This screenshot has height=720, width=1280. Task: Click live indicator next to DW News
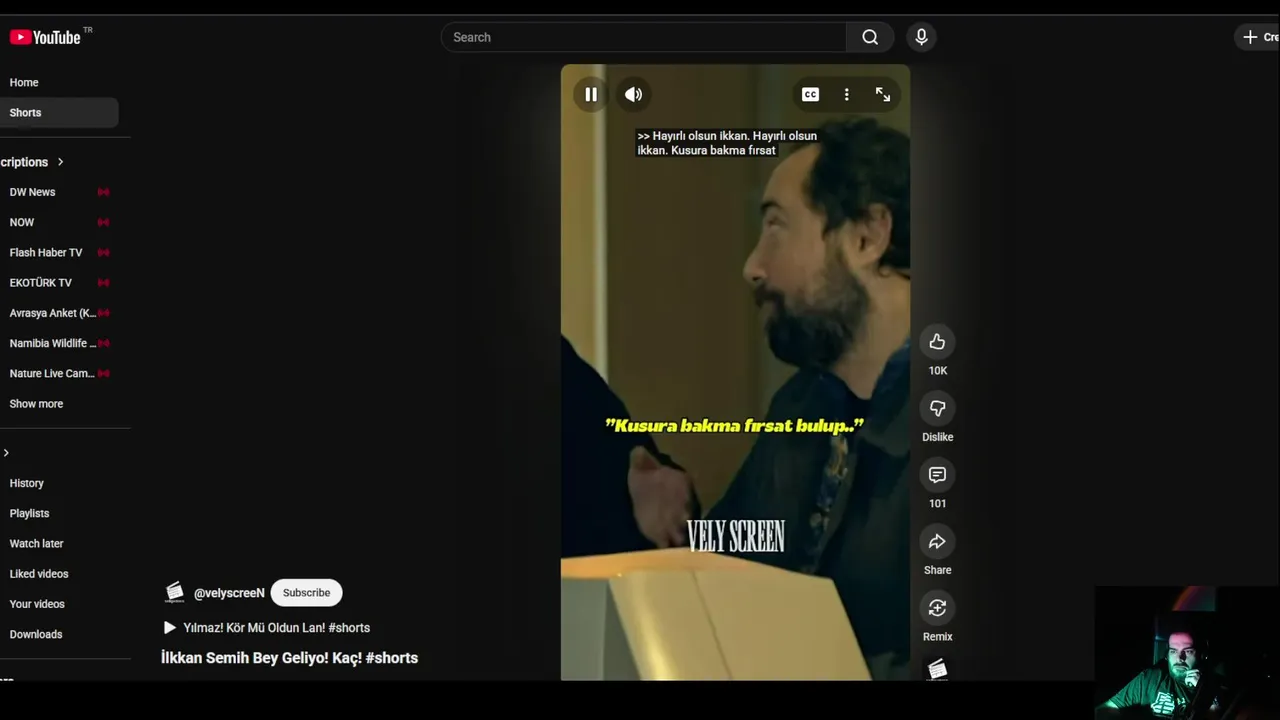point(103,192)
